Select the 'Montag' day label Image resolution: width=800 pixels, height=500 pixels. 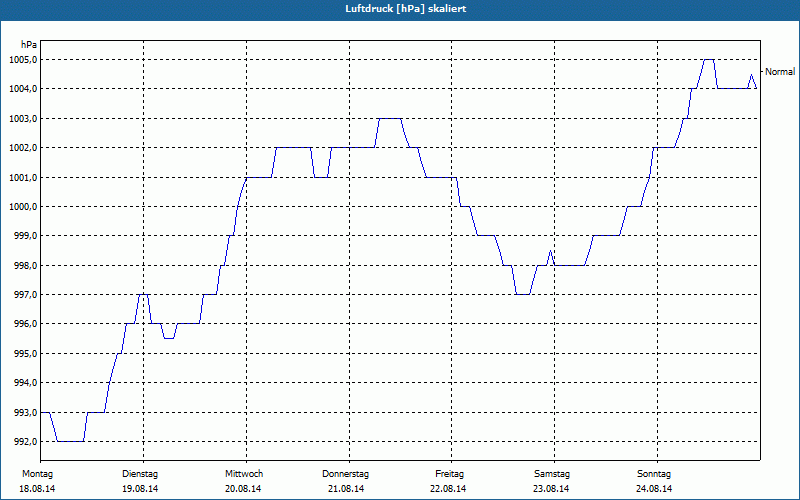pos(37,474)
